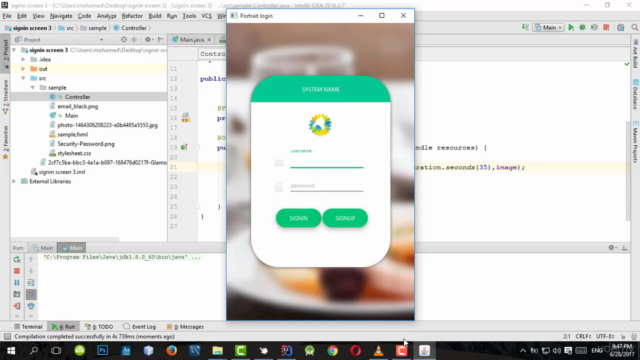The width and height of the screenshot is (640, 360).
Task: Click Print icon in Run console
Action: [x=31, y=306]
